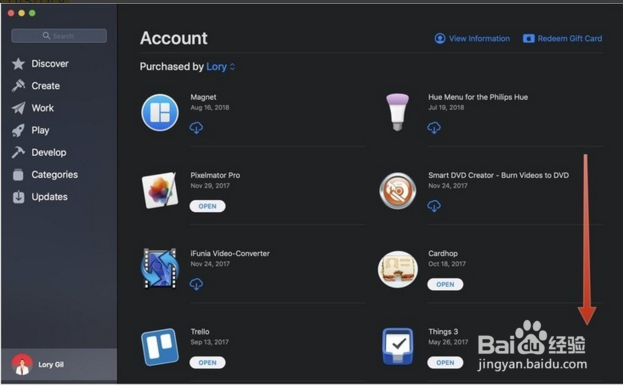Viewport: 623px width, 386px height.
Task: Open Pixelmator Pro with the OPEN button
Action: (x=207, y=206)
